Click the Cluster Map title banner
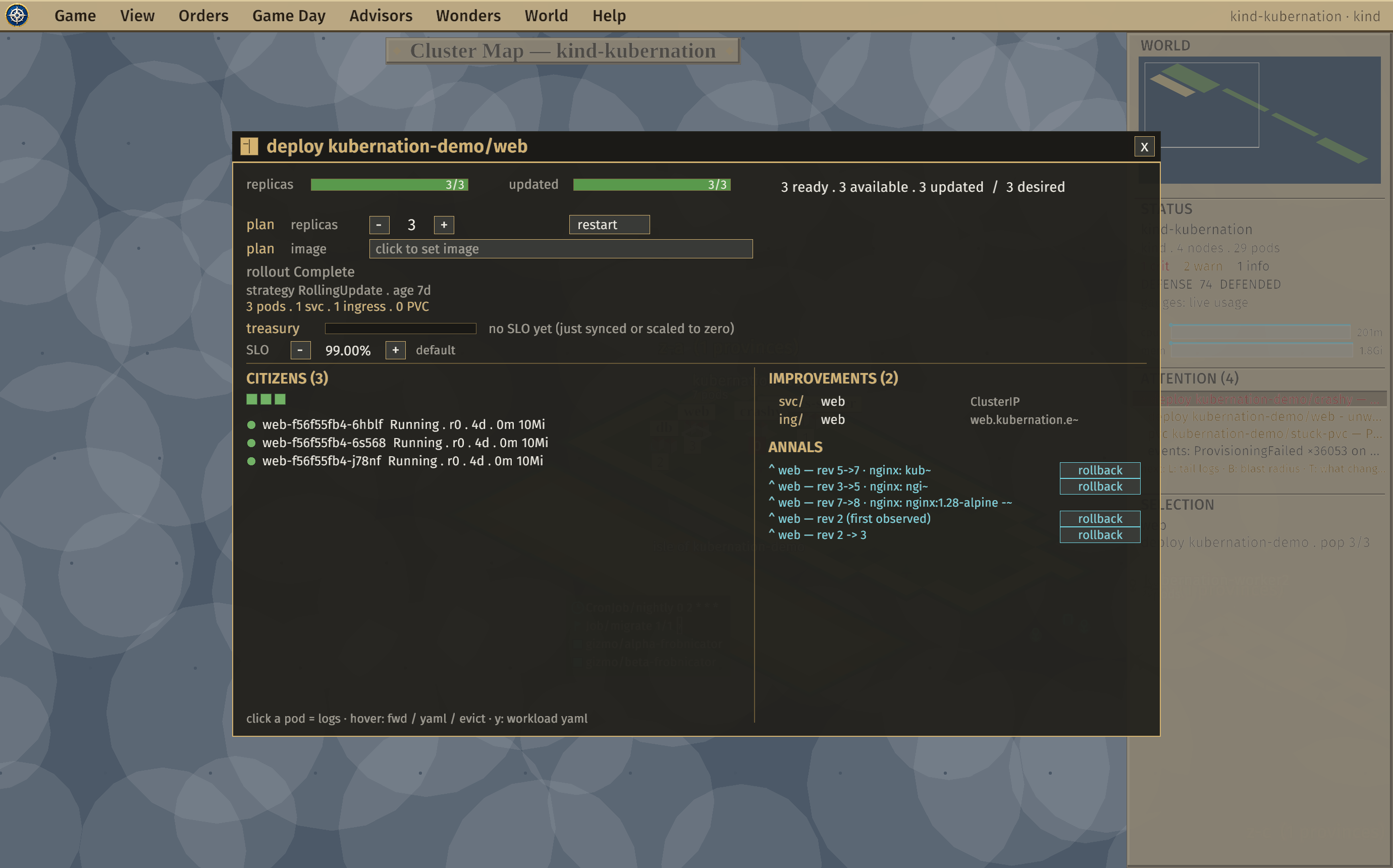 562,50
